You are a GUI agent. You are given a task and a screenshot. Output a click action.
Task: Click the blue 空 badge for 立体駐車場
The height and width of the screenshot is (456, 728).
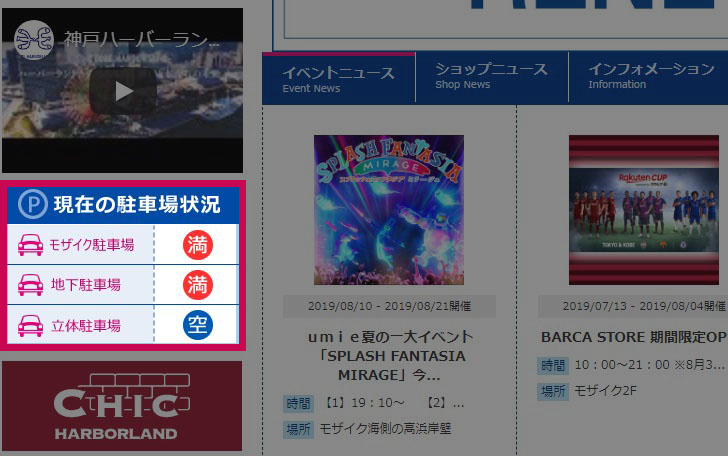(198, 325)
